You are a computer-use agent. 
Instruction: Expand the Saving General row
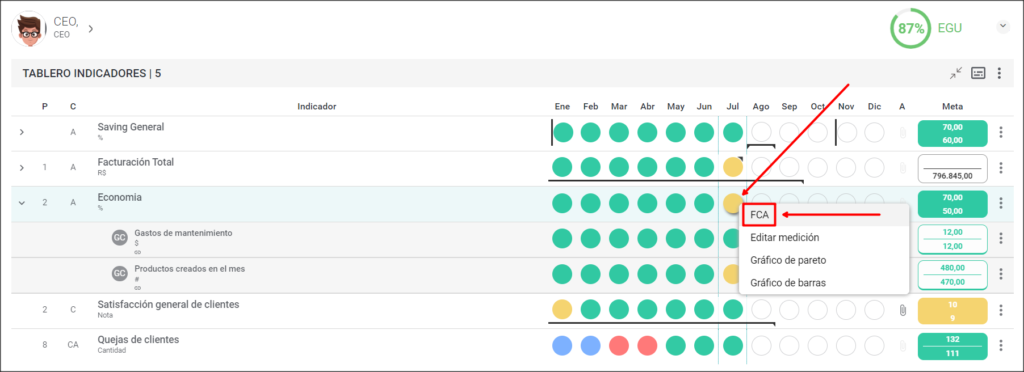[x=22, y=132]
